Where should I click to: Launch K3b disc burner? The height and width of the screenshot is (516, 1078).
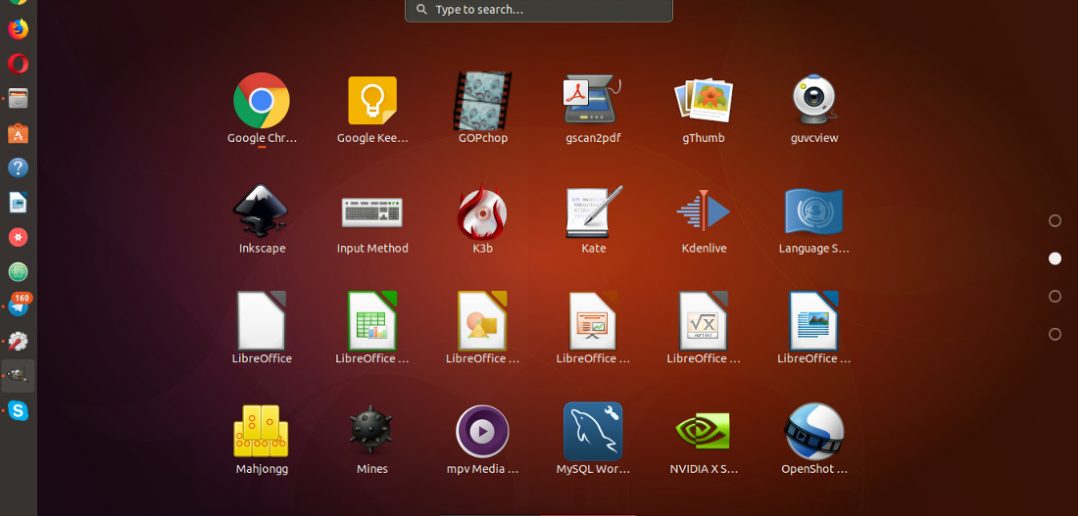483,212
